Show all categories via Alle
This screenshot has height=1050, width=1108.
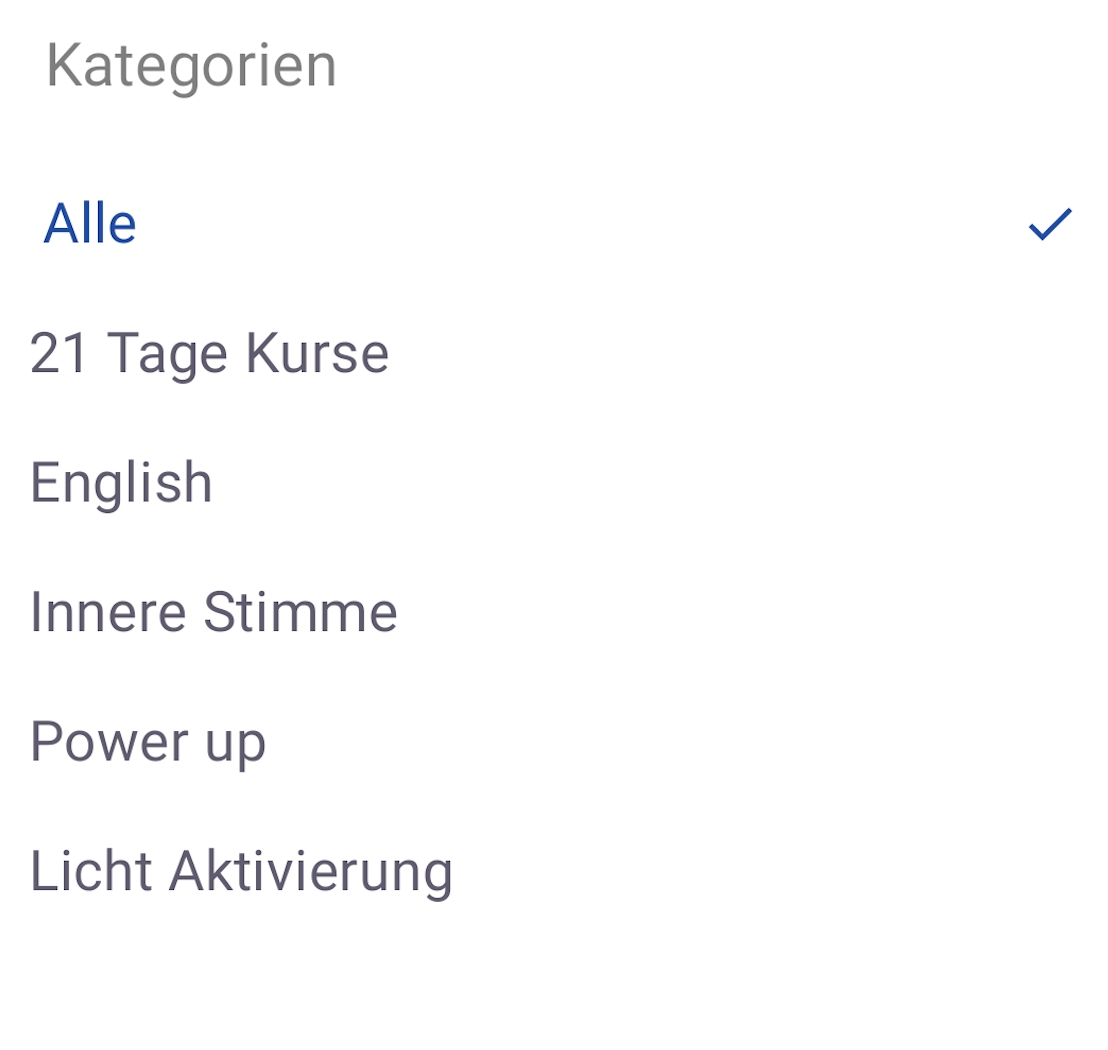coord(90,224)
